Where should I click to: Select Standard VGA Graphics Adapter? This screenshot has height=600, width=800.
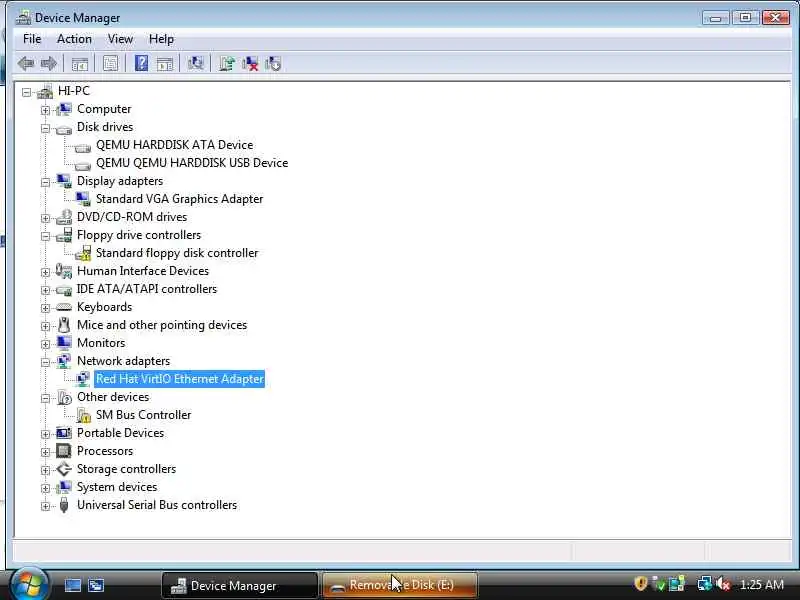[x=180, y=199]
